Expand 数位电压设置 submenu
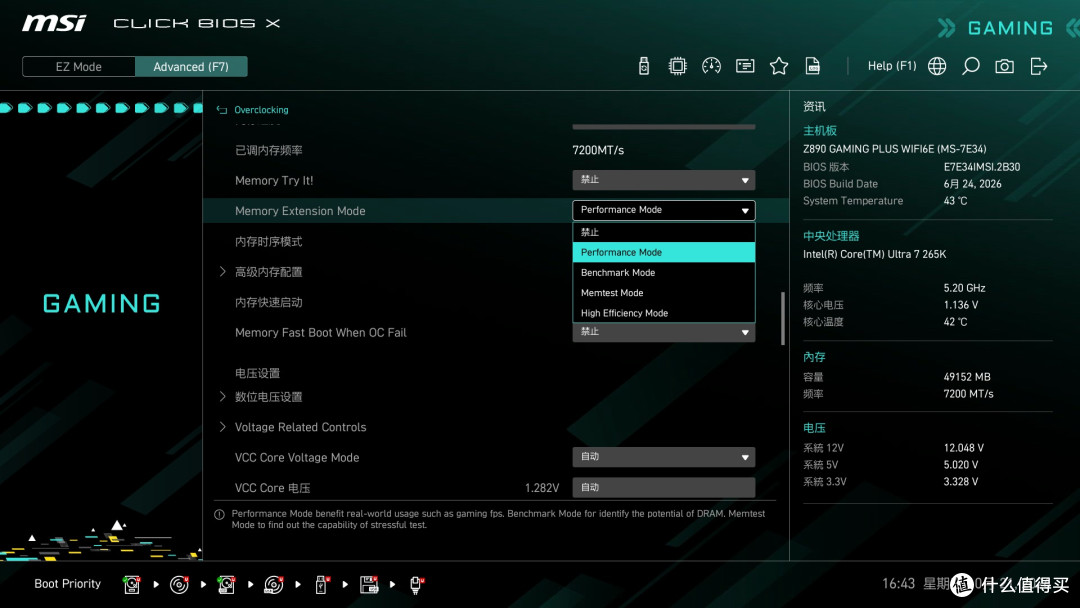The height and width of the screenshot is (608, 1080). [269, 397]
